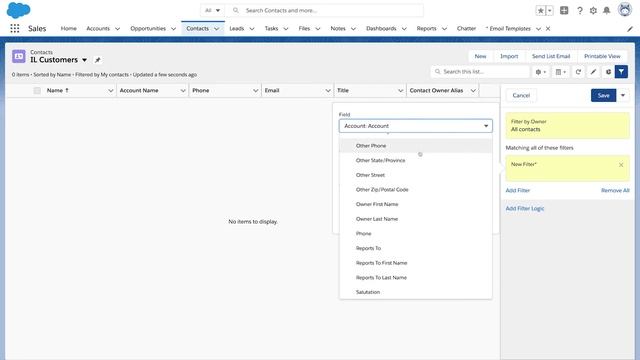Open the Global Actions plus icon
Screen dimensions: 640x360
[564, 11]
